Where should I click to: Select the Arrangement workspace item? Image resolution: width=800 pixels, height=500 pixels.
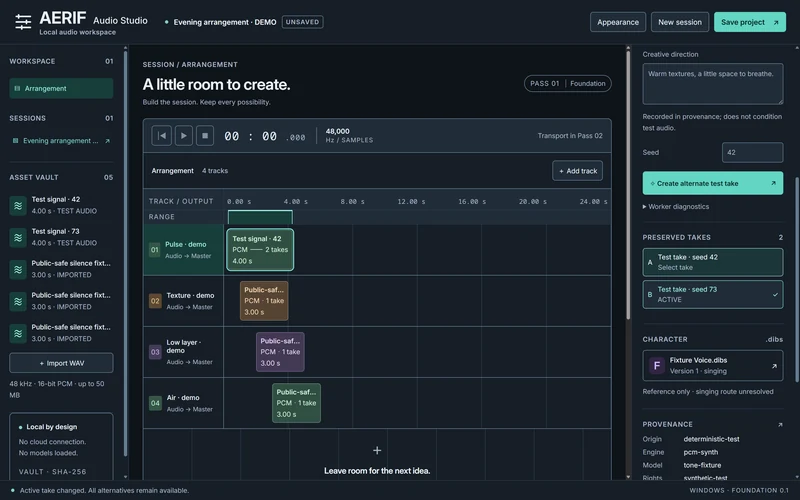(x=61, y=88)
